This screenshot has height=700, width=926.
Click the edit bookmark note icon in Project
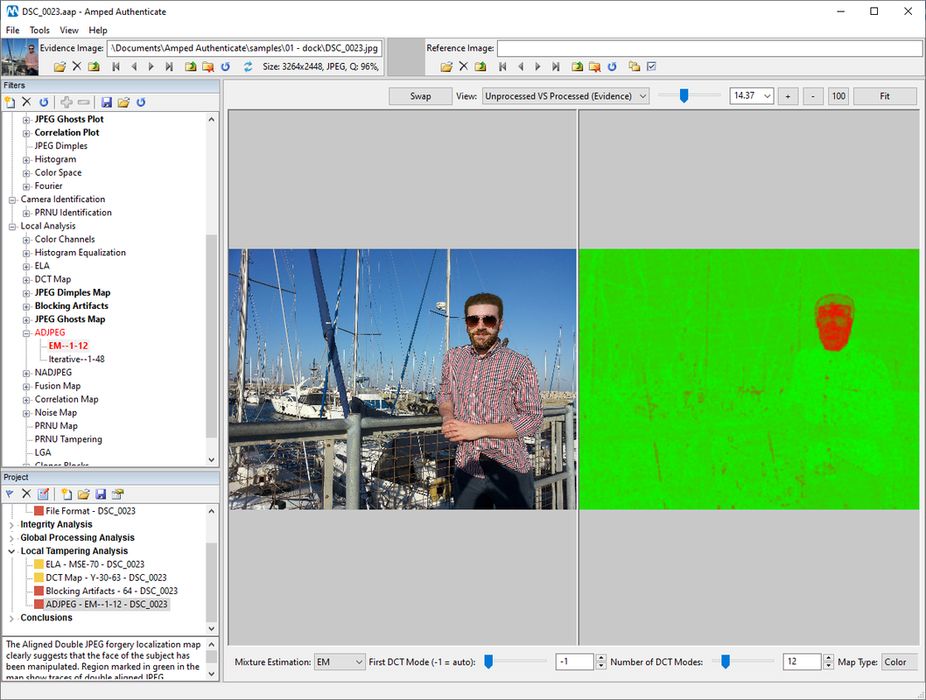pyautogui.click(x=43, y=494)
